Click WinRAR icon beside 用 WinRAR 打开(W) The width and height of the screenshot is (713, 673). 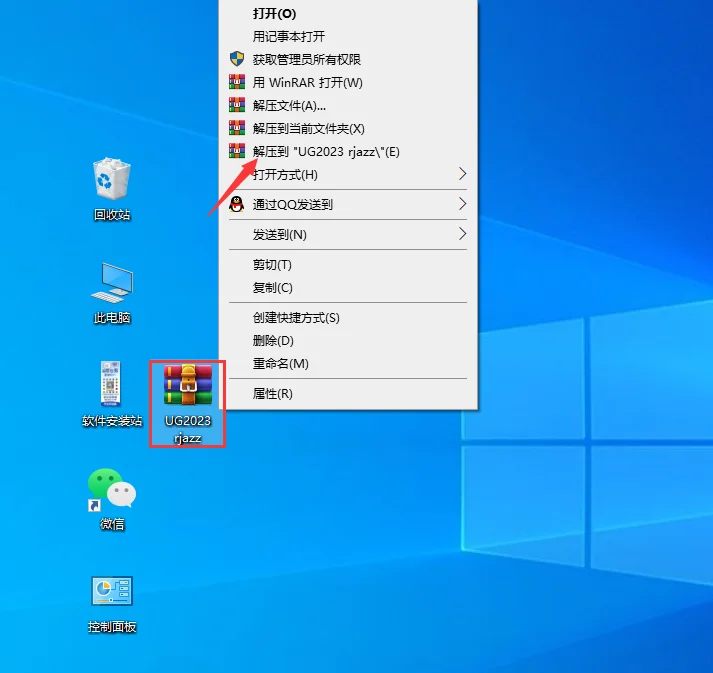coord(236,82)
